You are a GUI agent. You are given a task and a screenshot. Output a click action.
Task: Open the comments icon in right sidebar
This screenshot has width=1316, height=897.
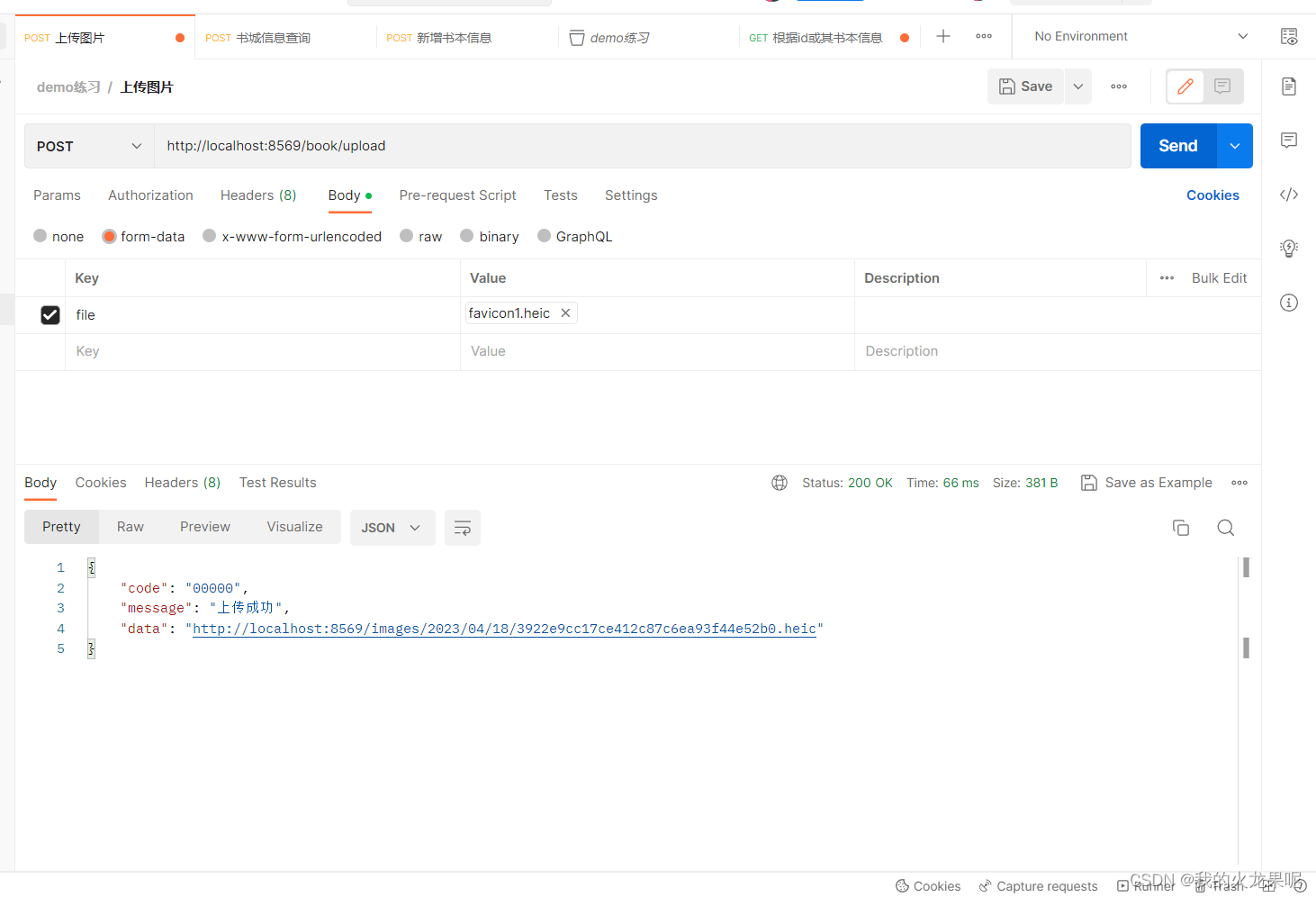pyautogui.click(x=1289, y=140)
